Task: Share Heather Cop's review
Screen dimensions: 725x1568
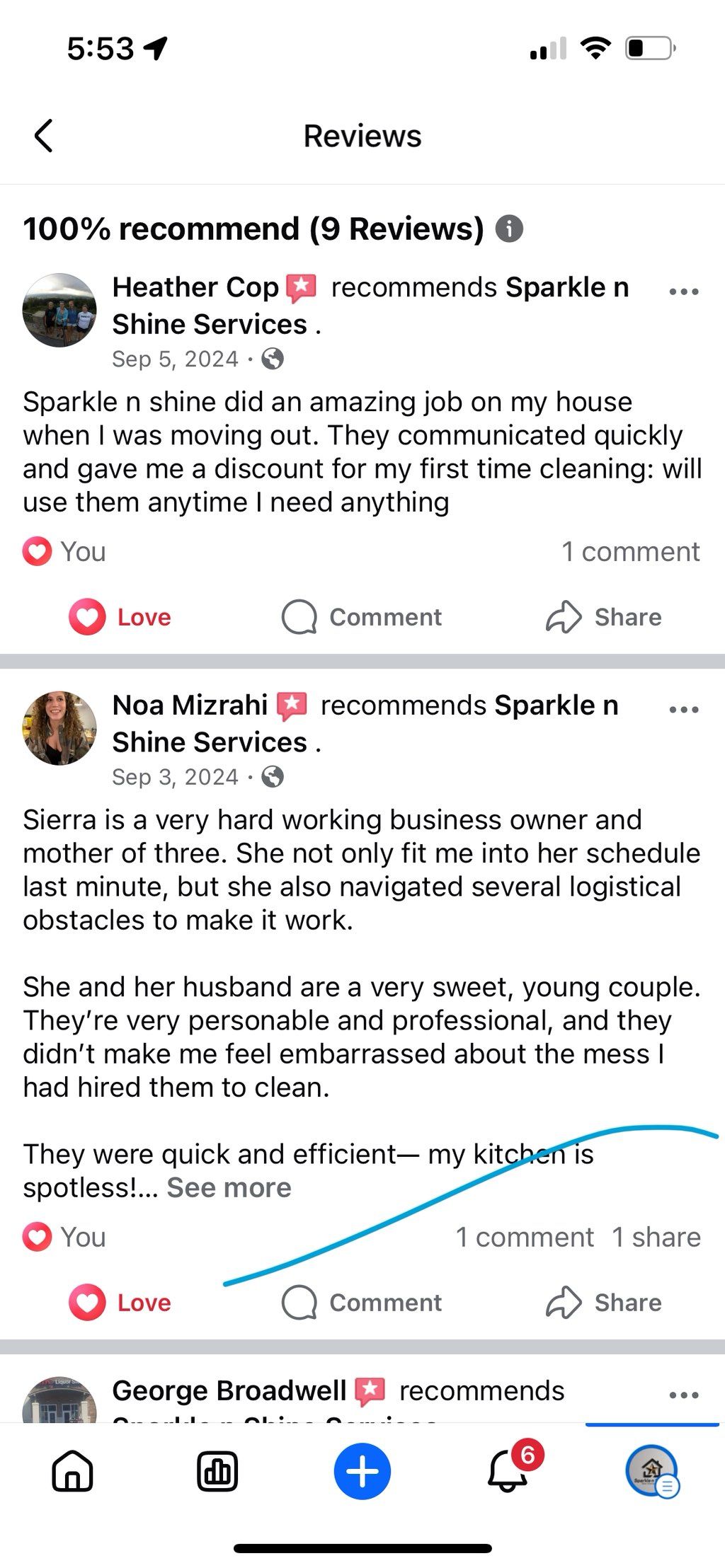Action: 604,617
